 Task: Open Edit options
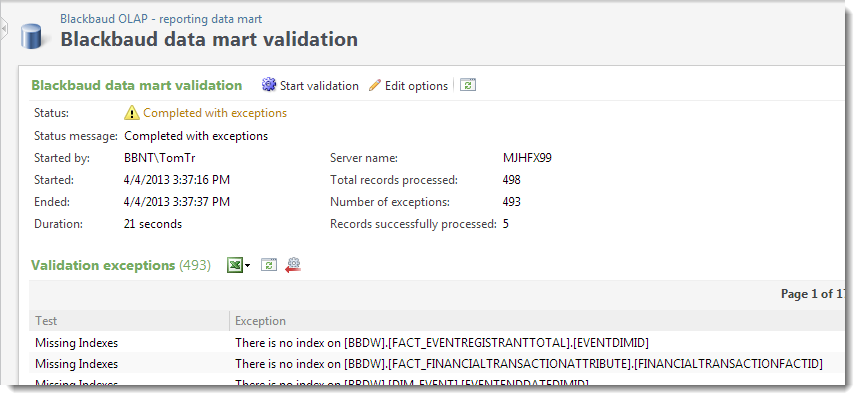(x=409, y=86)
